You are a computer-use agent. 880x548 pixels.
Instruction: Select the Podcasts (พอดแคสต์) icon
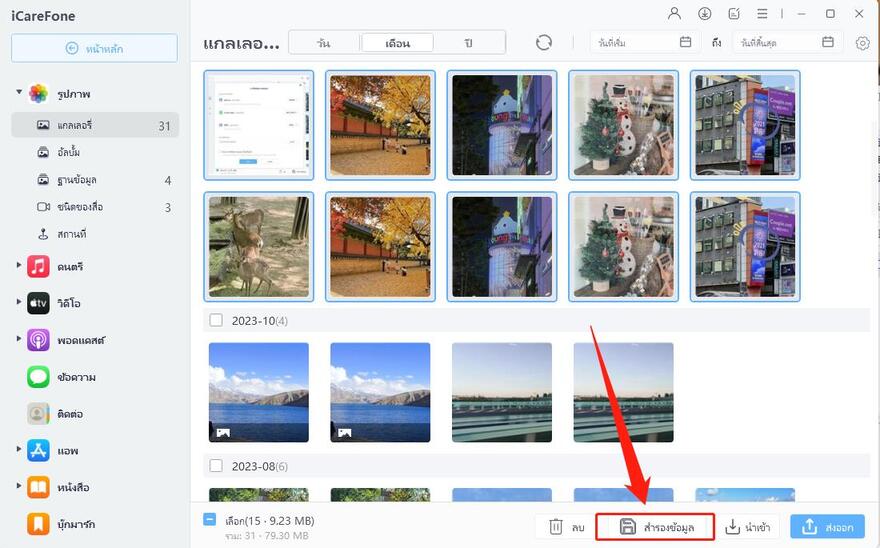(x=38, y=340)
